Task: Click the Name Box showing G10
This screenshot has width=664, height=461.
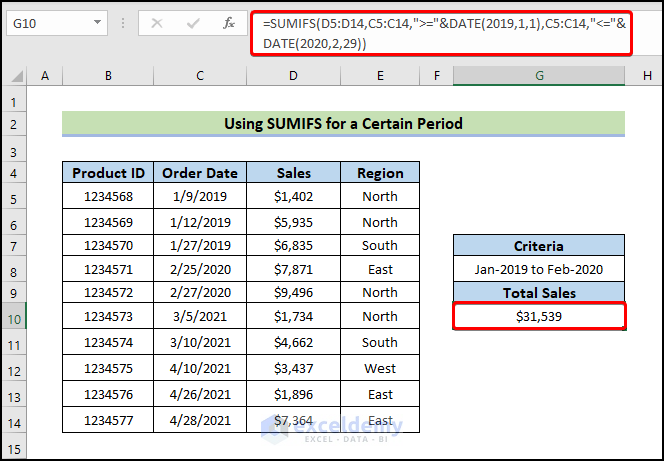Action: pos(45,22)
